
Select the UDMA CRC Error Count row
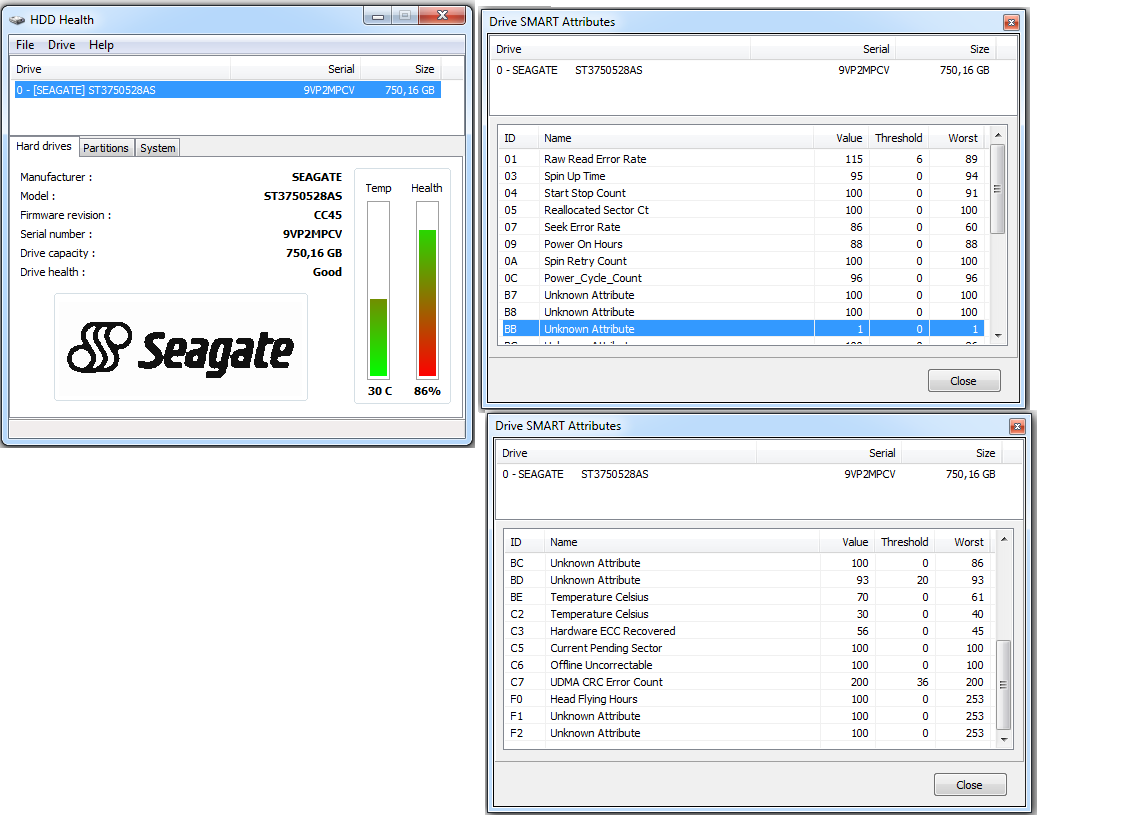click(748, 683)
